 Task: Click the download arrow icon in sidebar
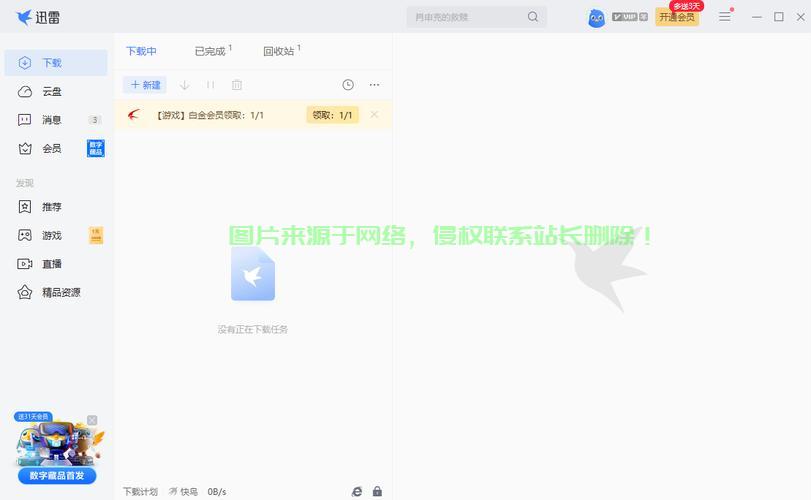coord(25,63)
